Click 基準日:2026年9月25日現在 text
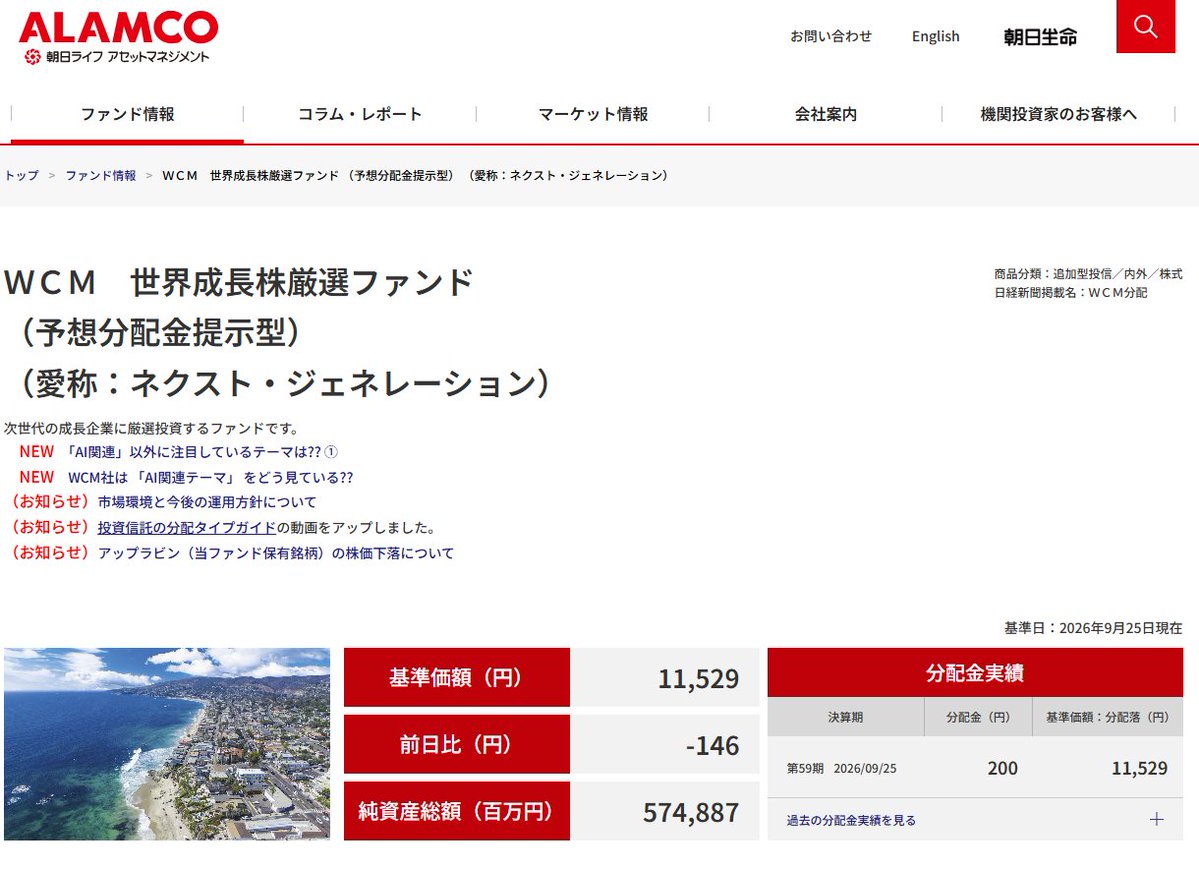 (x=1093, y=628)
